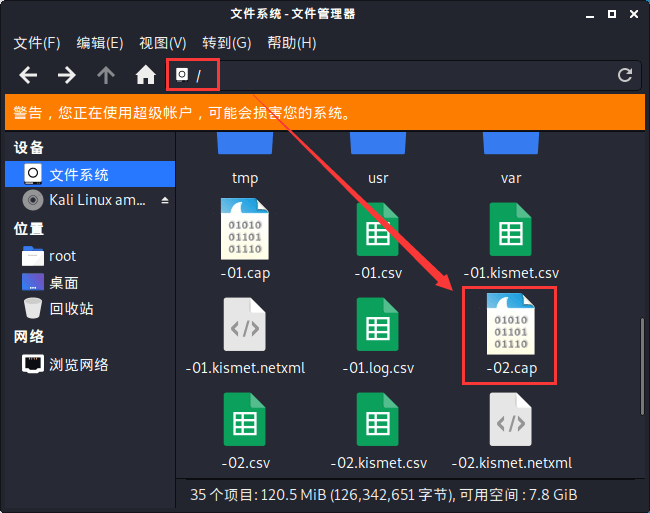This screenshot has height=513, width=650.
Task: Select the -02.cap capture file icon
Action: click(511, 324)
